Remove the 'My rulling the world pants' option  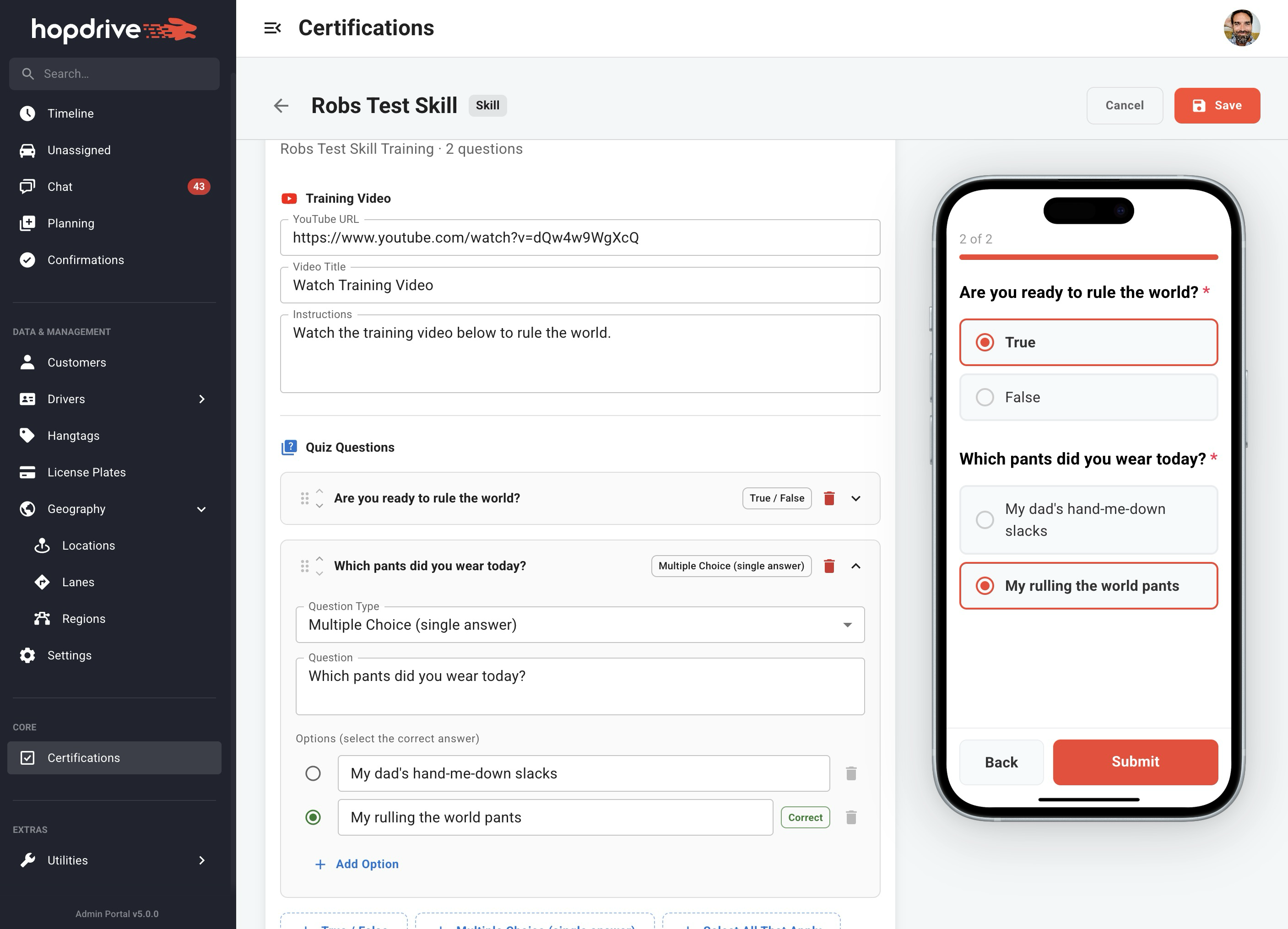point(850,817)
